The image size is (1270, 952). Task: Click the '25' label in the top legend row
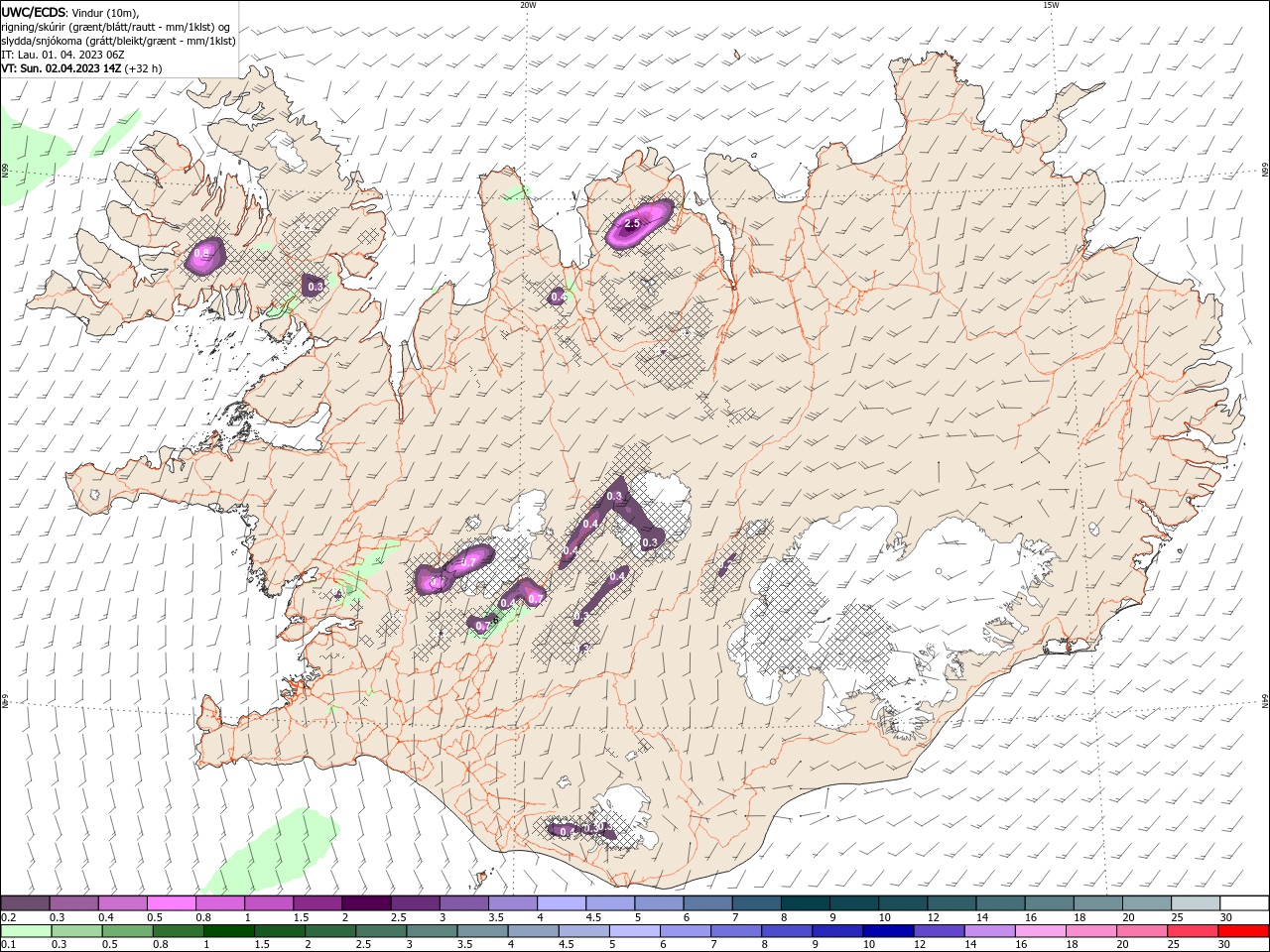pyautogui.click(x=1176, y=917)
